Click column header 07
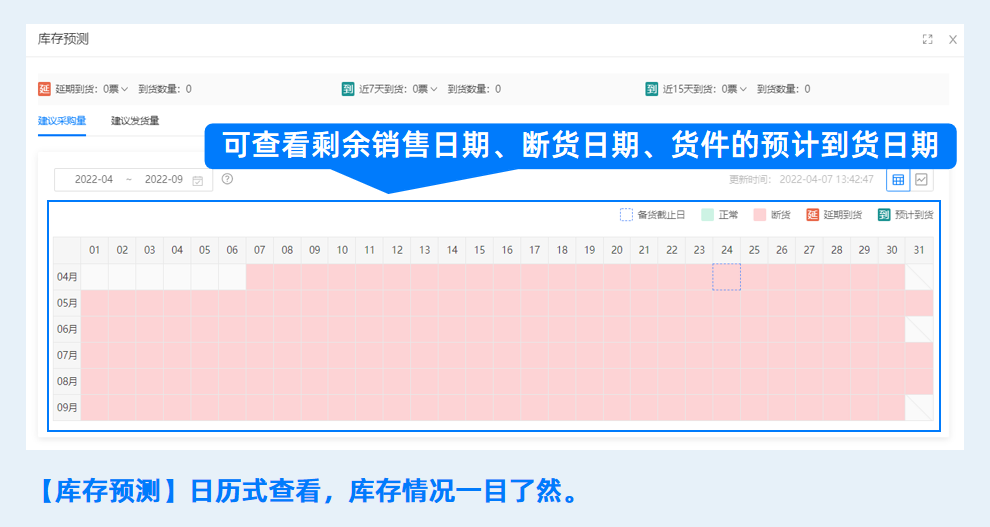 [x=259, y=250]
